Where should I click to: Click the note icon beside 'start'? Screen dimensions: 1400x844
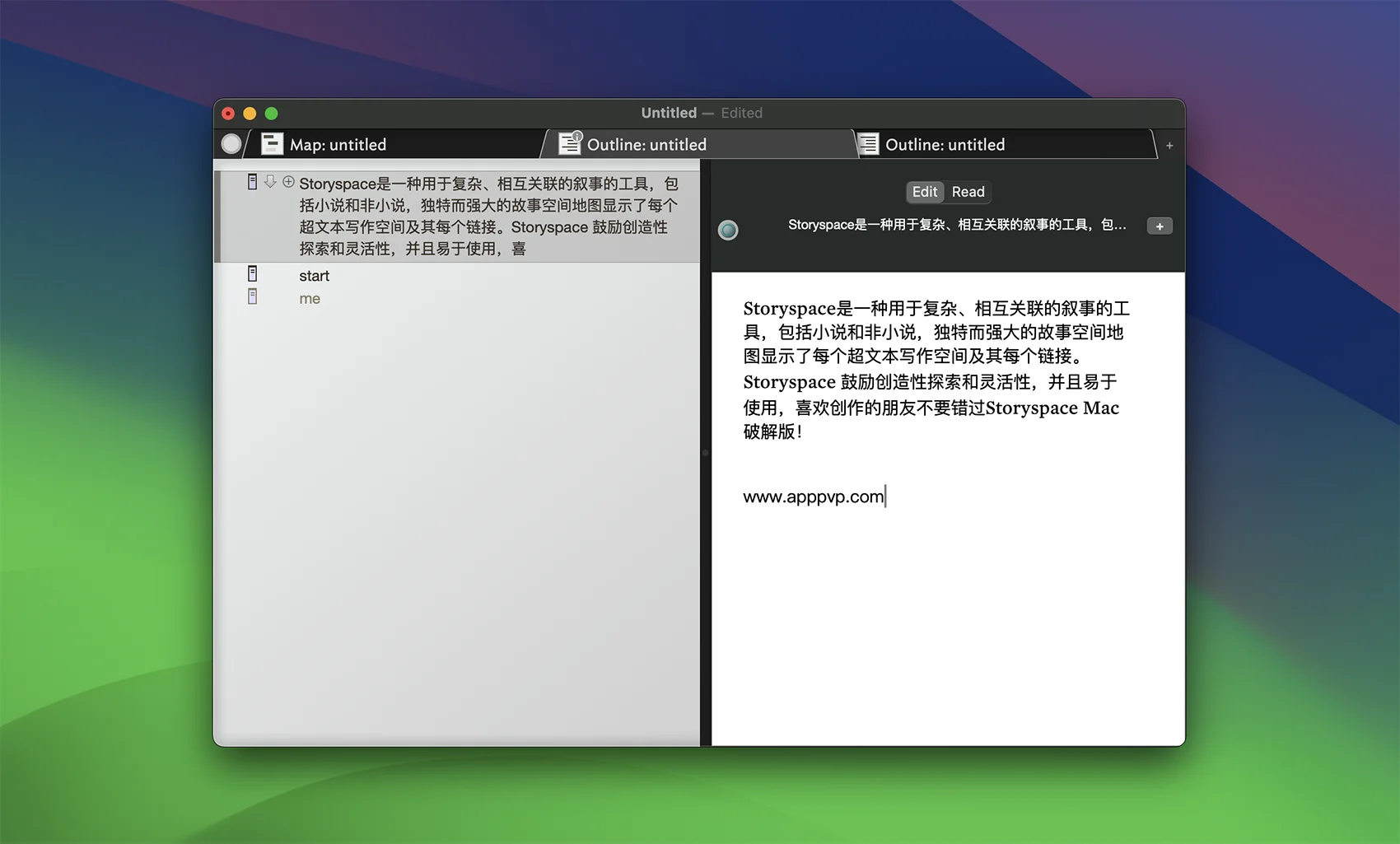[253, 273]
